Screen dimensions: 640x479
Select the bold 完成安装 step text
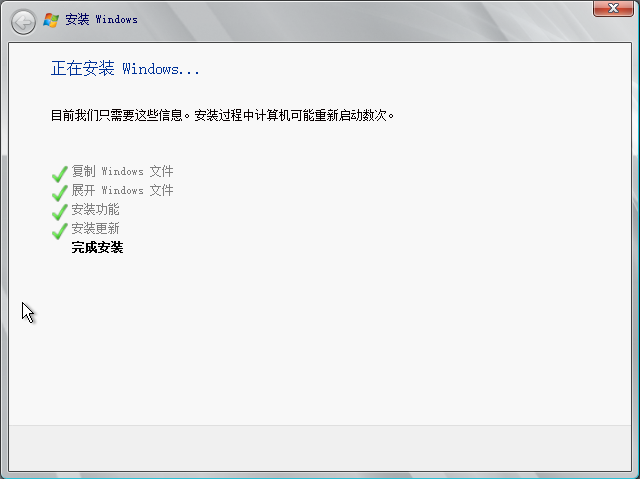[97, 248]
